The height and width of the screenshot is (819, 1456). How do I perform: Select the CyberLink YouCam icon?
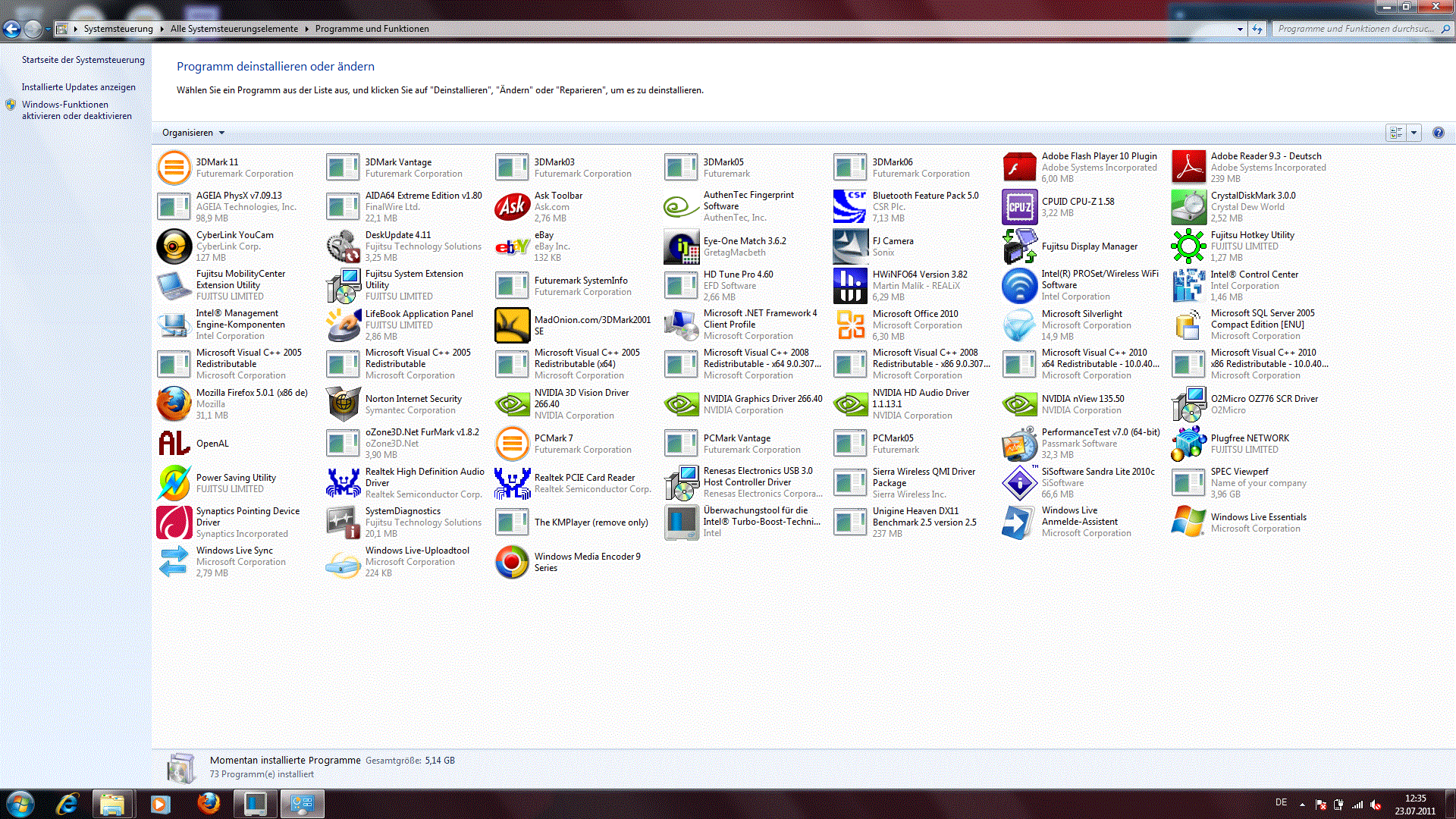[174, 246]
